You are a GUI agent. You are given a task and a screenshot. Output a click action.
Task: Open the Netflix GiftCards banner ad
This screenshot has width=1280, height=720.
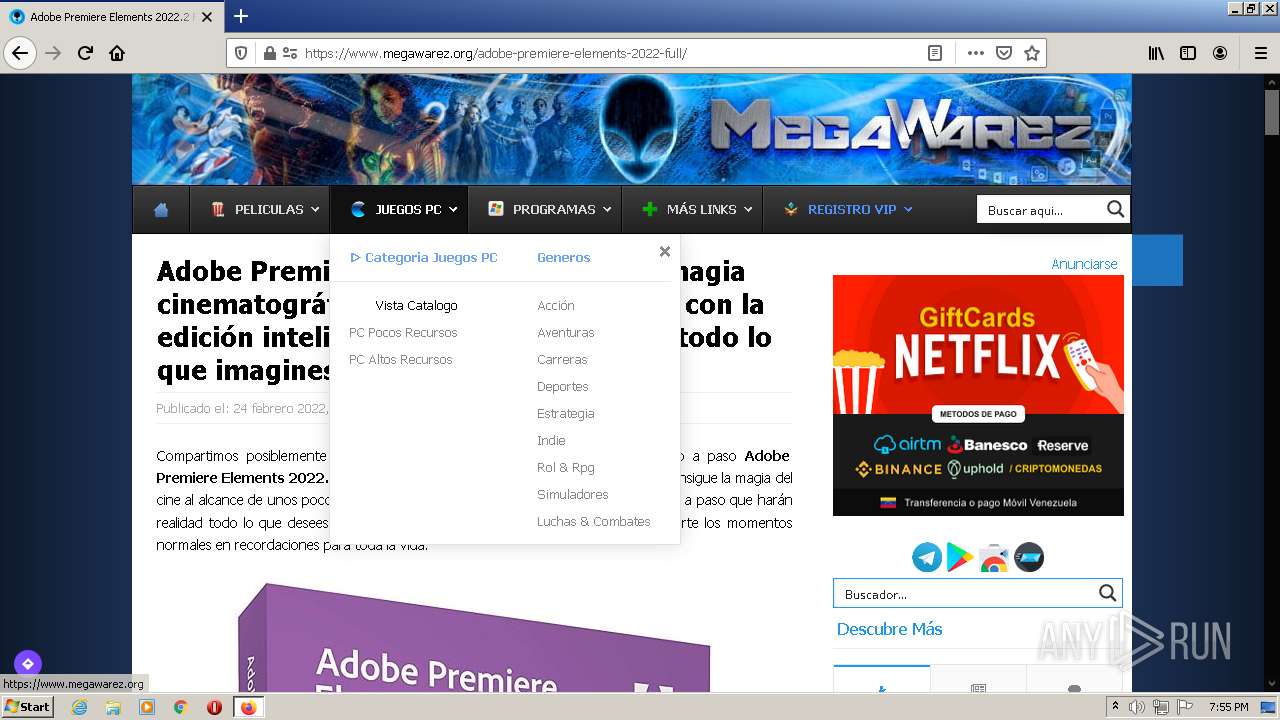coord(978,396)
